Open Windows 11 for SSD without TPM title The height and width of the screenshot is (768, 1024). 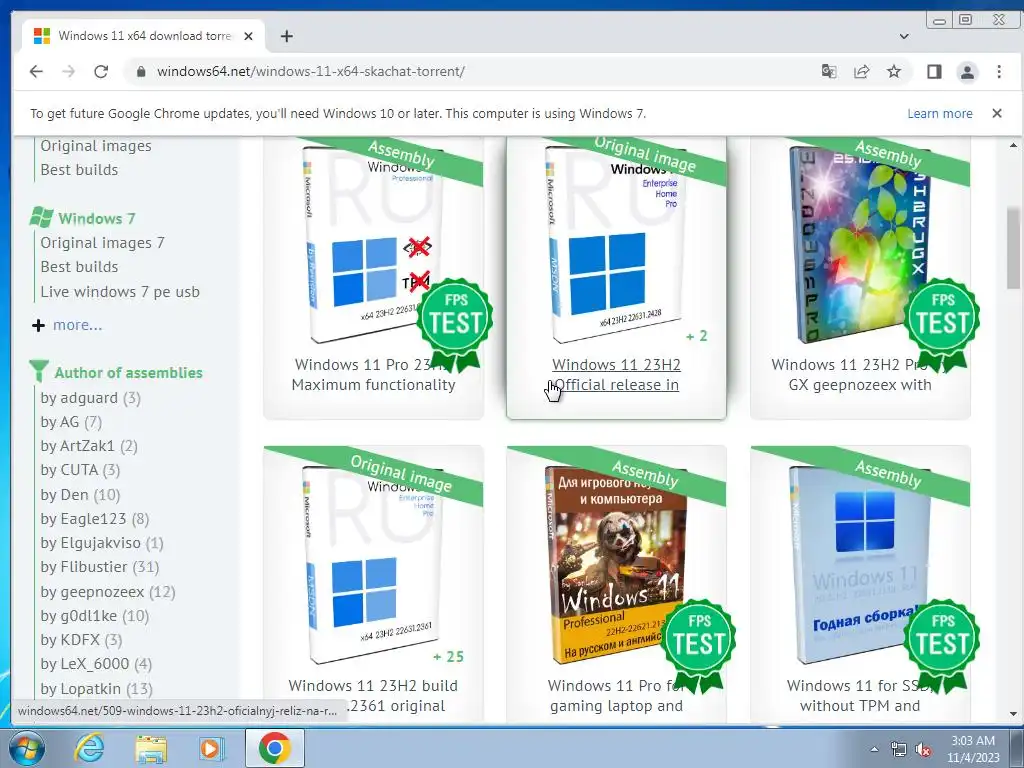(x=859, y=696)
